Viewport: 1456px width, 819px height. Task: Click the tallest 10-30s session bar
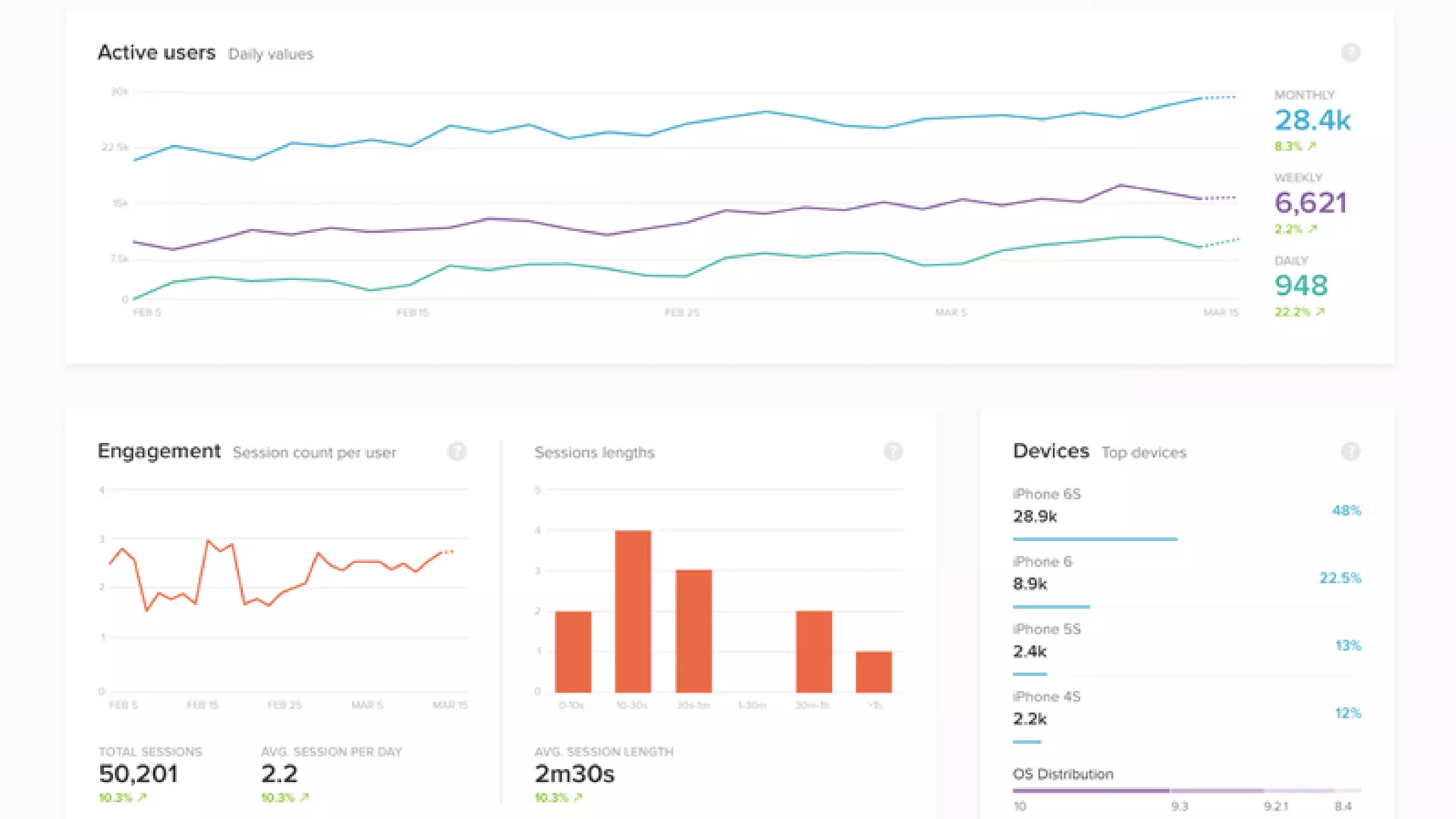coord(632,611)
